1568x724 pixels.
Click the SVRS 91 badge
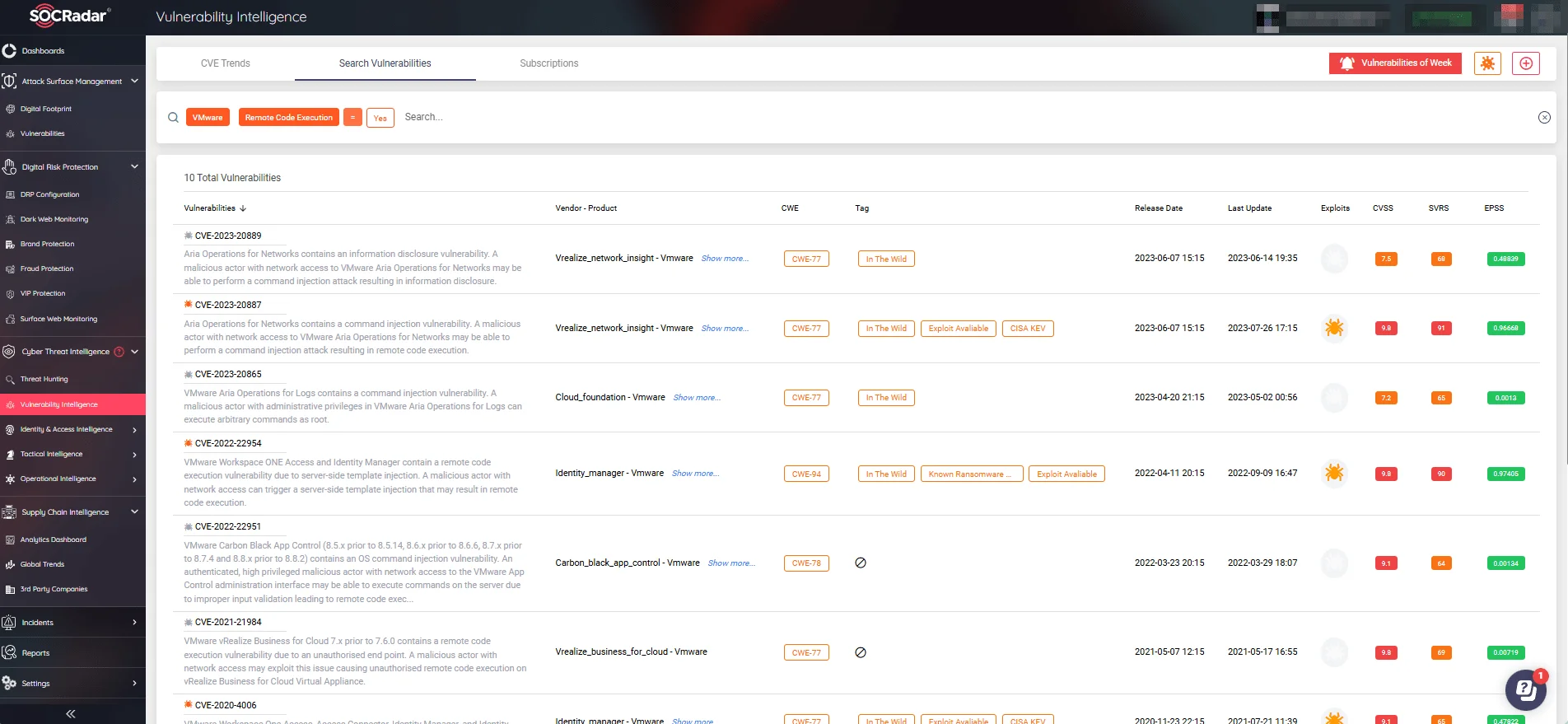click(x=1441, y=328)
